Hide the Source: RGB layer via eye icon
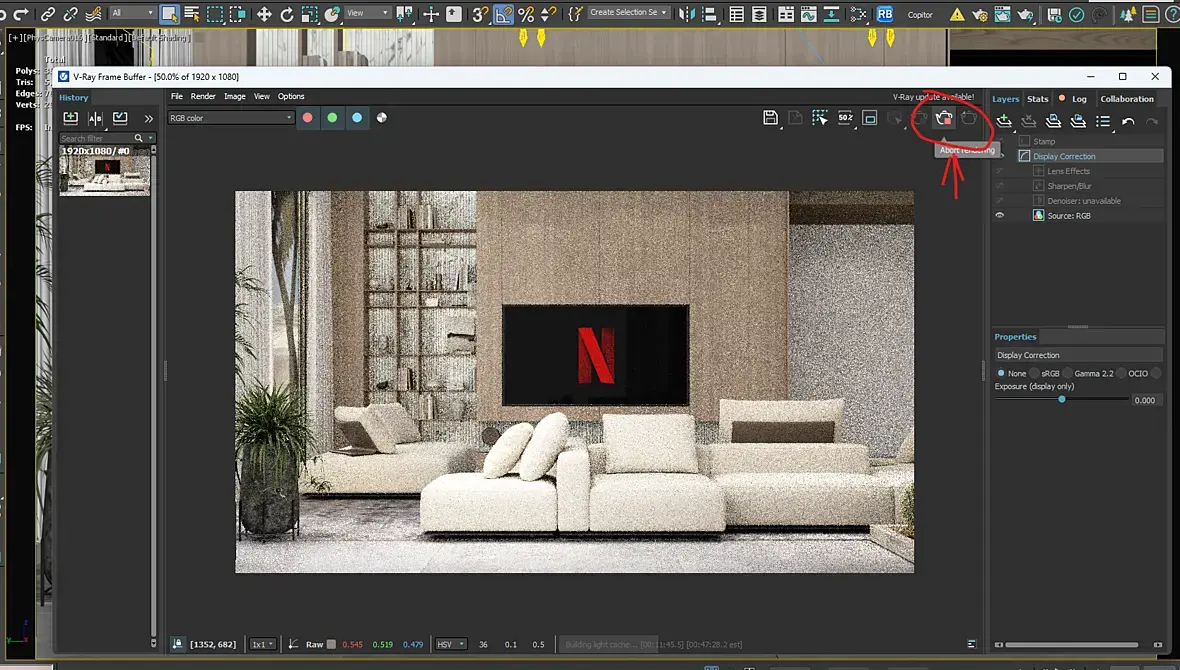The height and width of the screenshot is (670, 1180). click(x=999, y=215)
